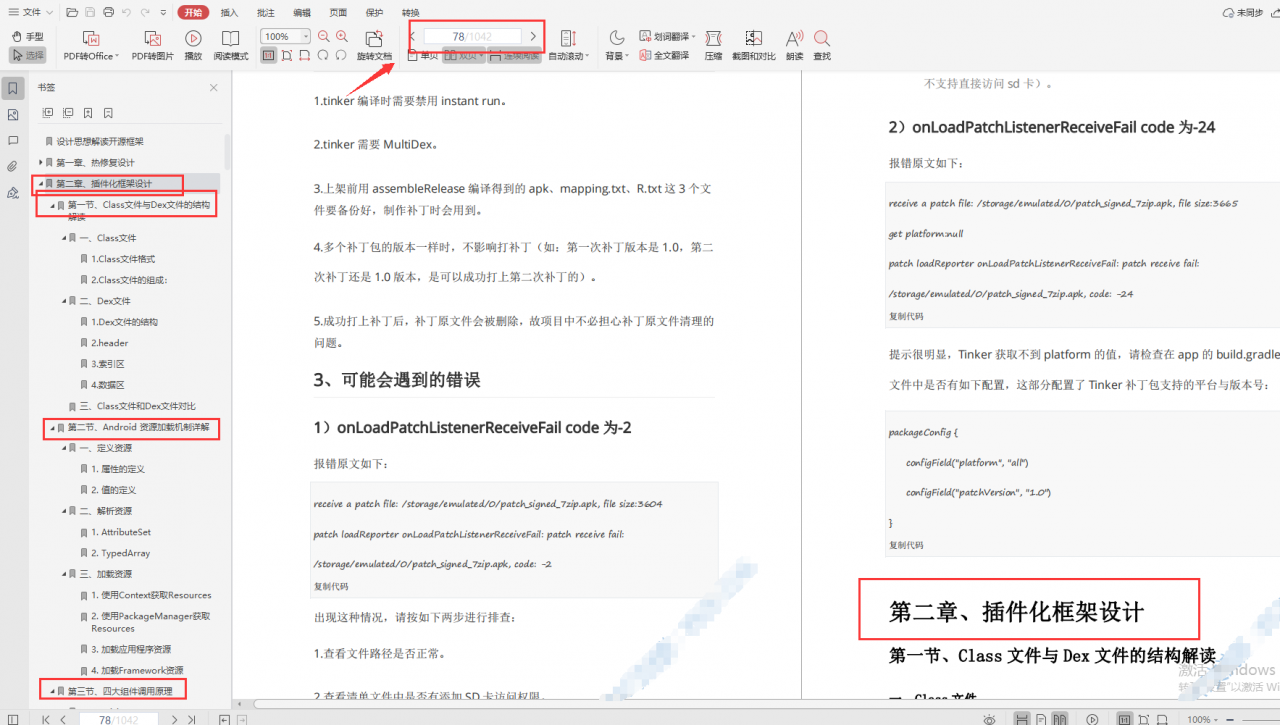Click the redo arrow icon
This screenshot has width=1280, height=725.
click(145, 12)
